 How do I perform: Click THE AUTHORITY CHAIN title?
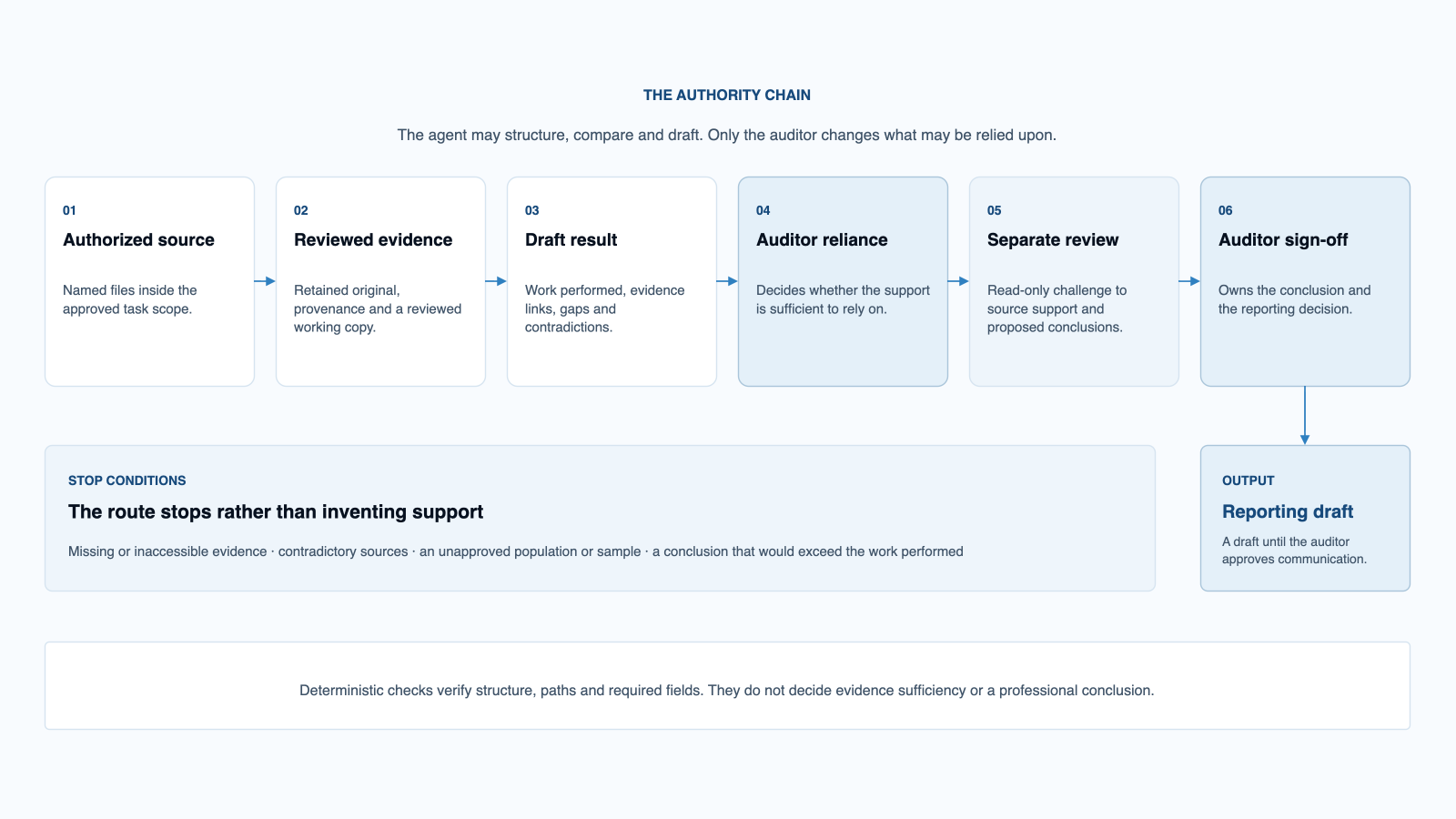727,95
